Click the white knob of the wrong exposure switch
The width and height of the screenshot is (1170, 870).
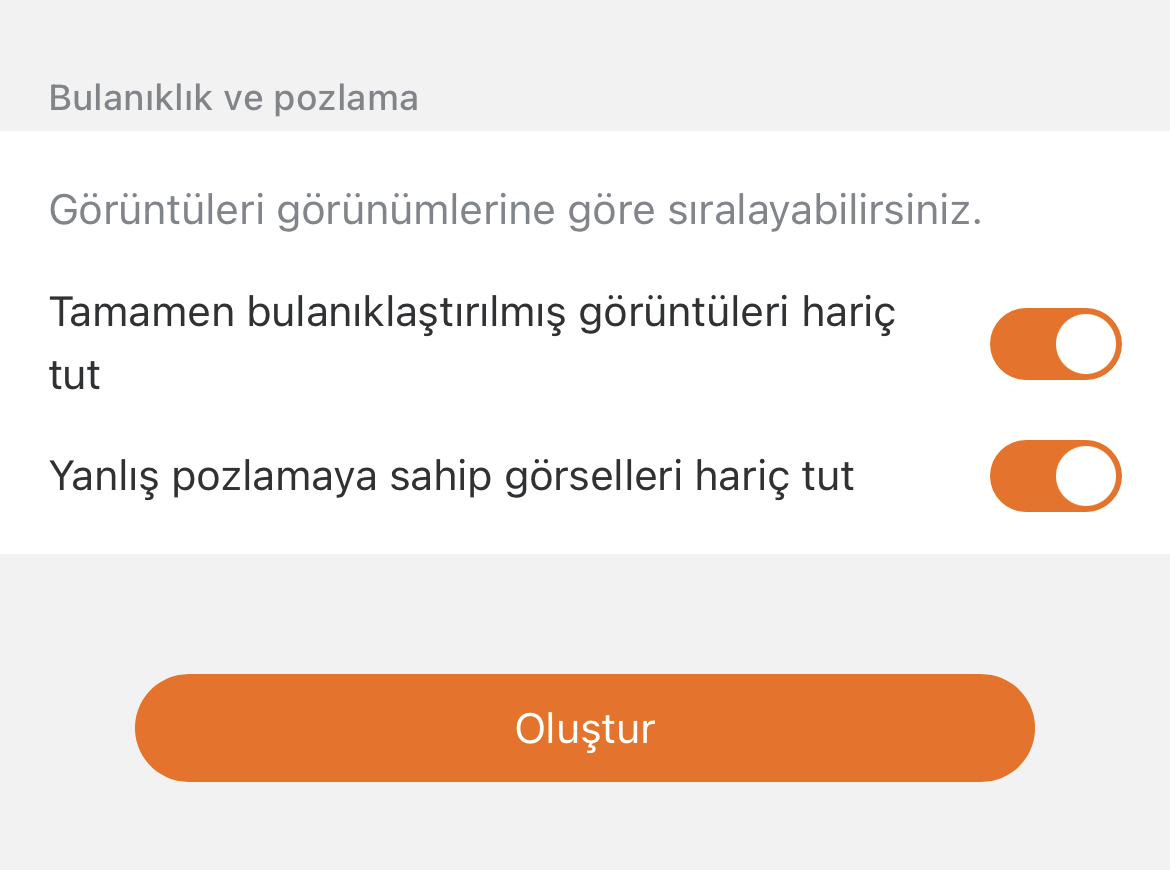(x=1086, y=476)
